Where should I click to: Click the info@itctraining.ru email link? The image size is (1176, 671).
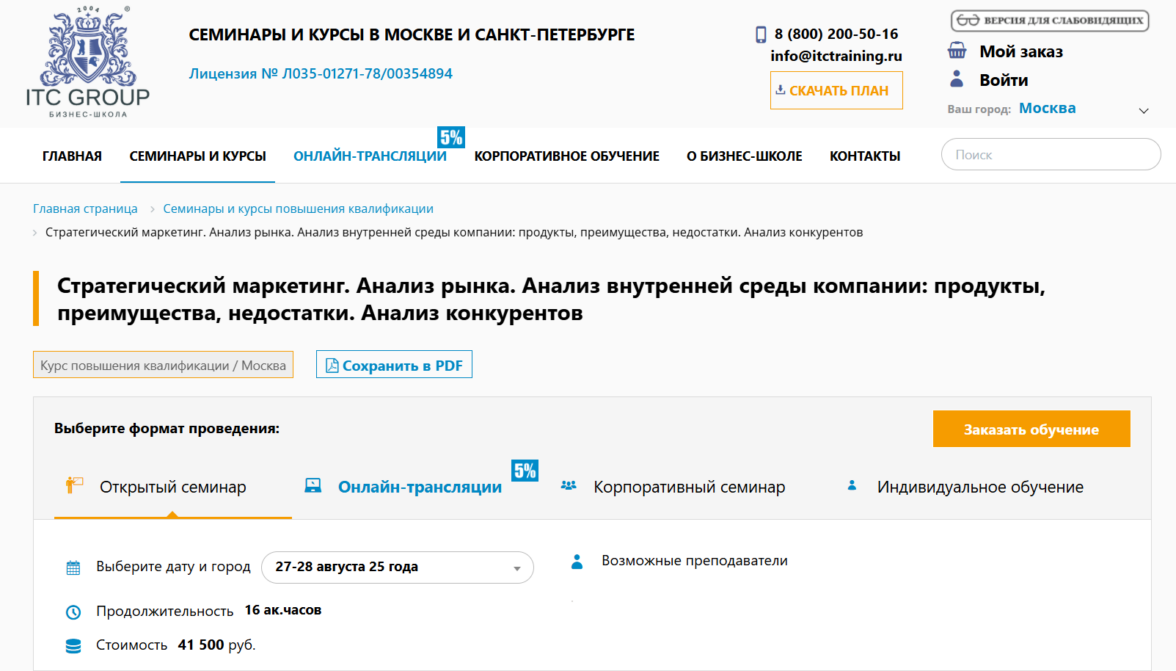coord(836,55)
